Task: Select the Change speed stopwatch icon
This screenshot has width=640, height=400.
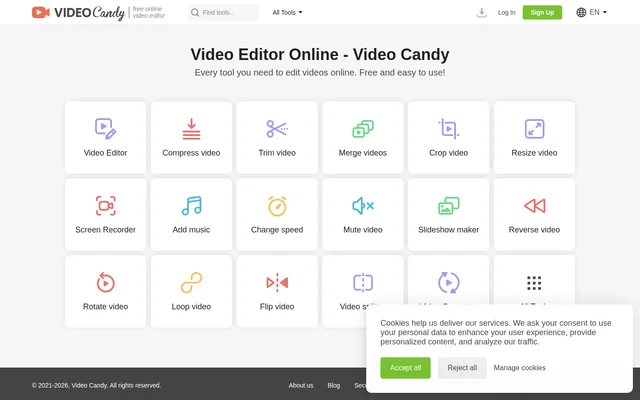Action: tap(277, 206)
